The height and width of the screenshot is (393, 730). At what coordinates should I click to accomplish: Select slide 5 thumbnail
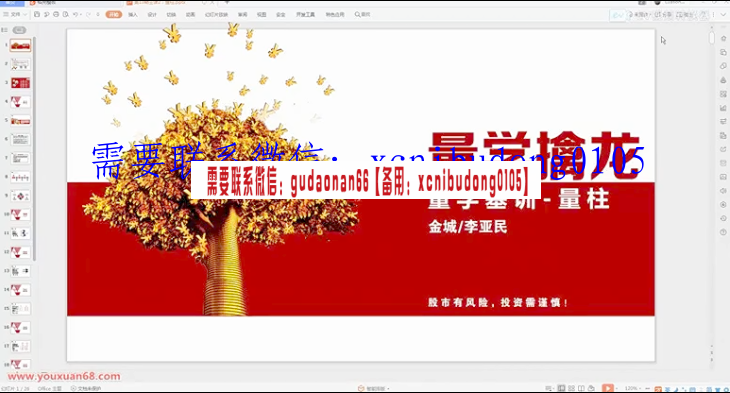tap(20, 121)
